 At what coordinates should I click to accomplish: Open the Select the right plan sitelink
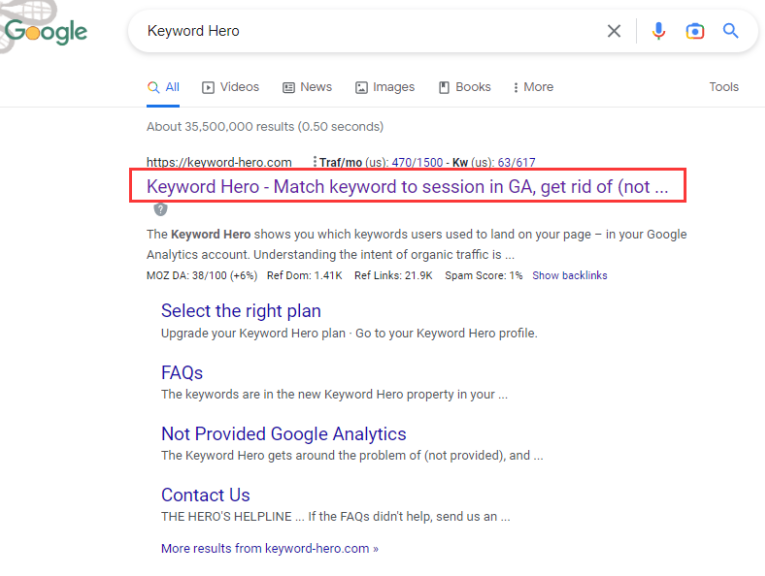click(241, 311)
